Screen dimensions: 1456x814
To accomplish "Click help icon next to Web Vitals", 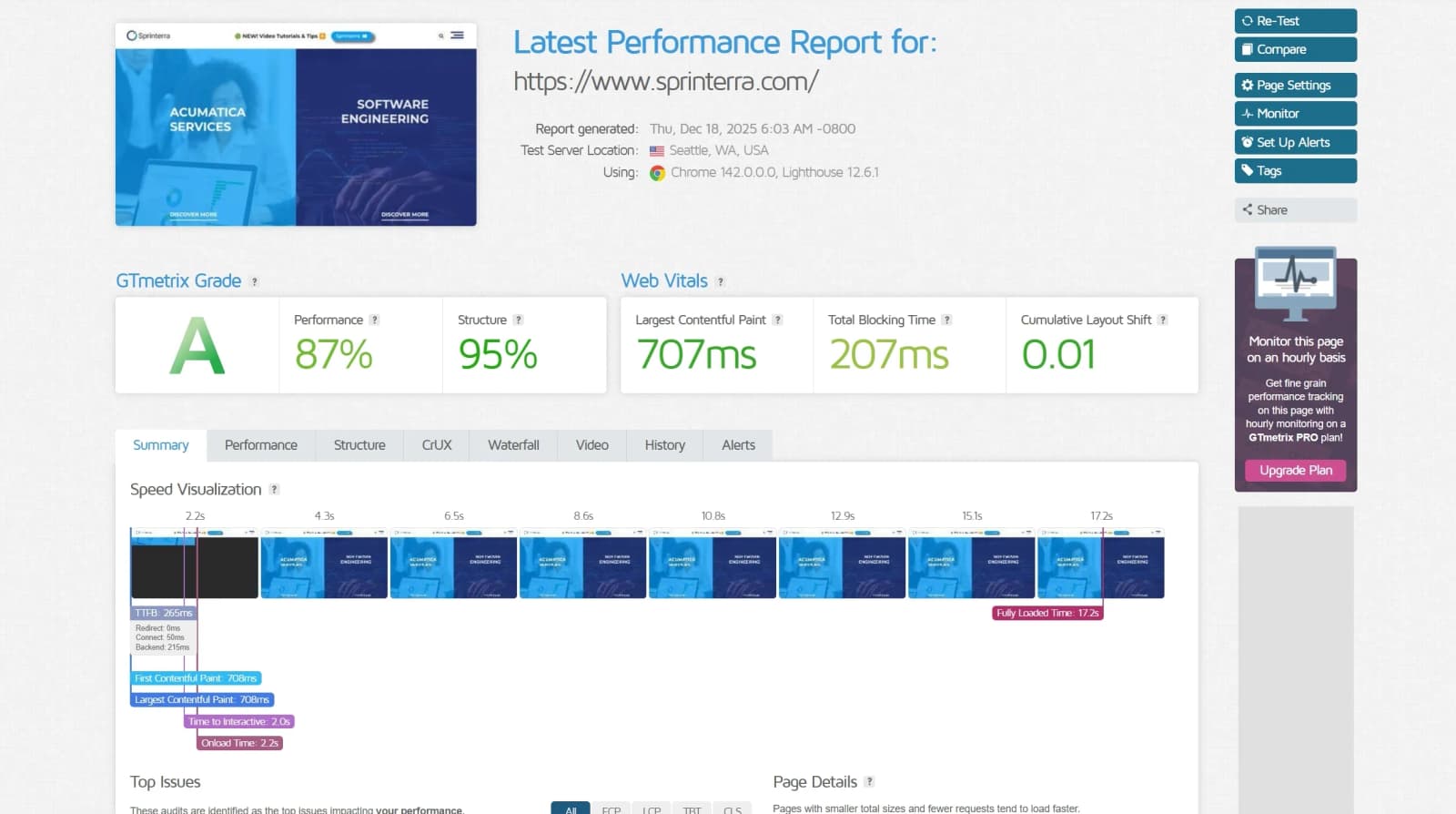I will [x=721, y=282].
